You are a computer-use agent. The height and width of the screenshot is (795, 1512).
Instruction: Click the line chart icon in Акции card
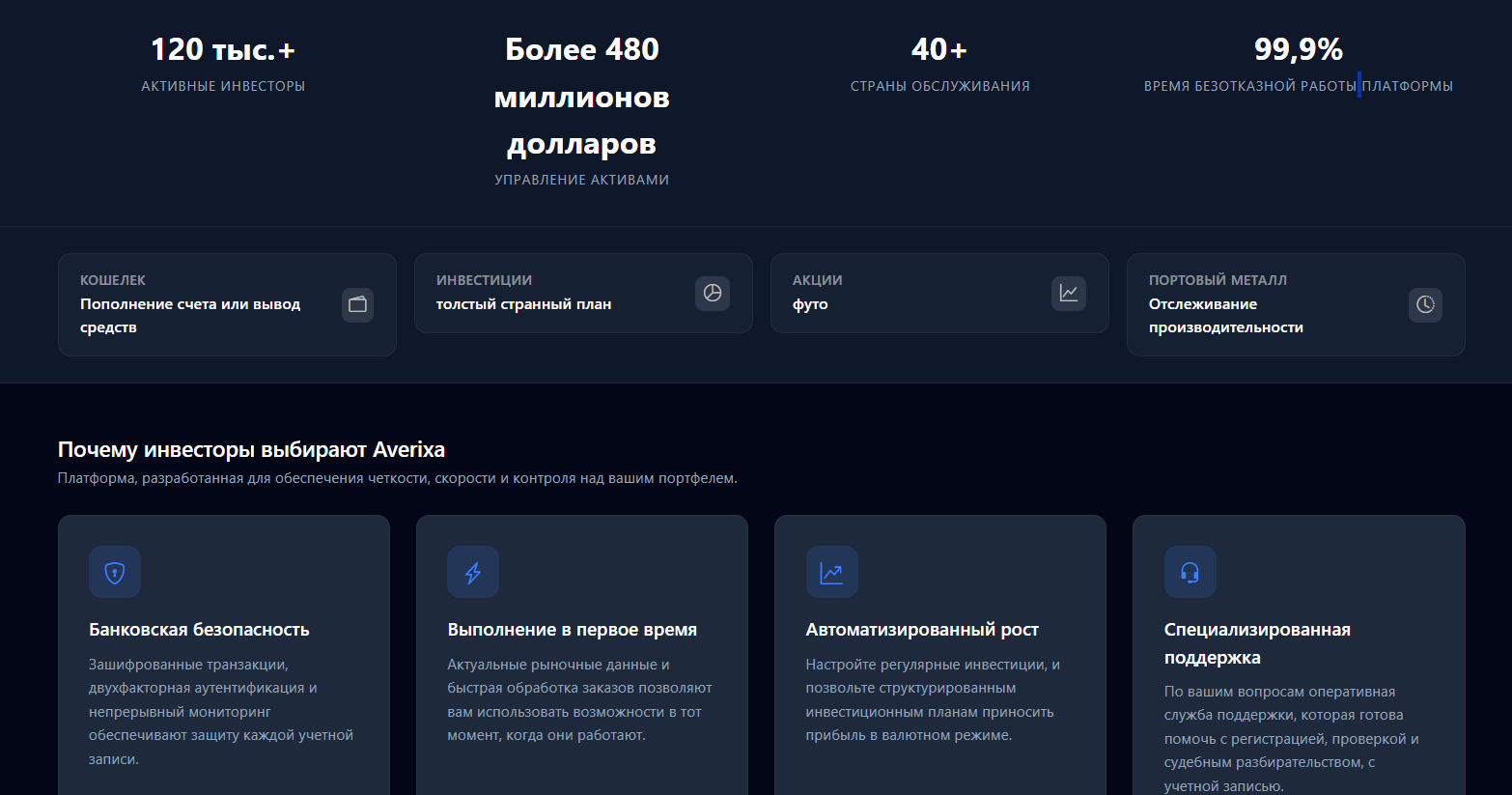[x=1069, y=293]
